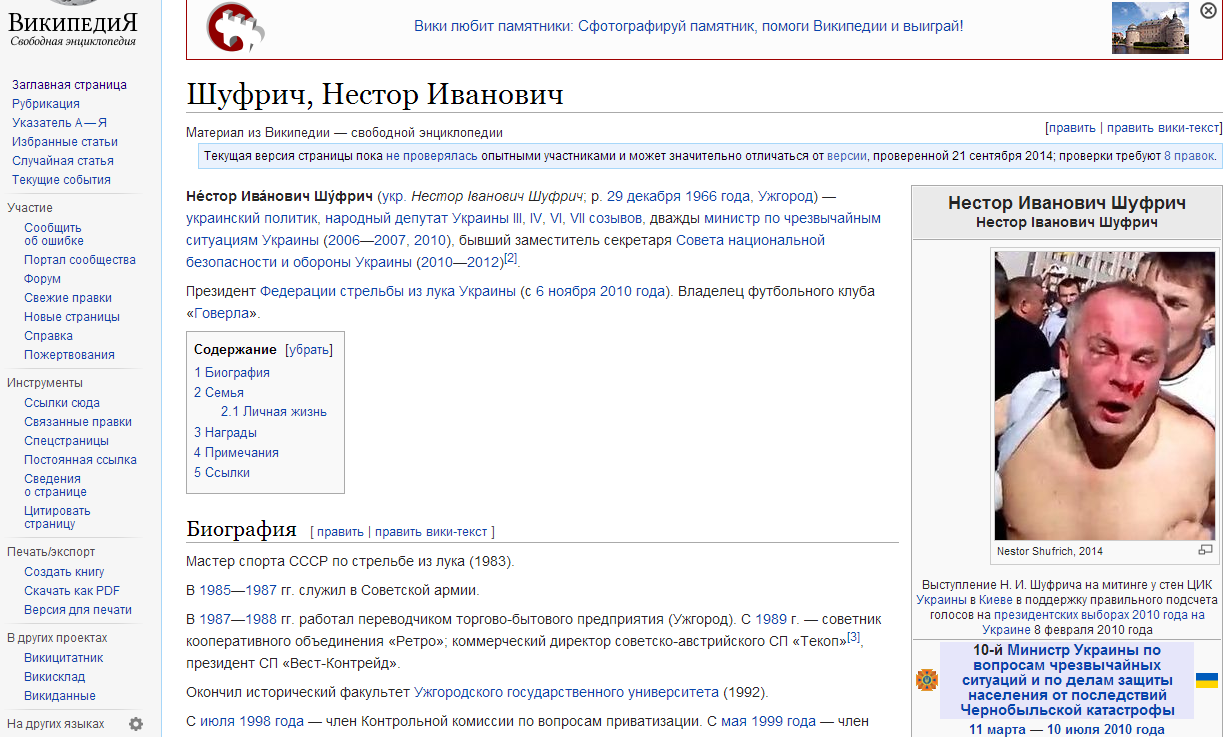This screenshot has height=737, width=1228.
Task: Click править вики-текст at article top
Action: 1163,128
